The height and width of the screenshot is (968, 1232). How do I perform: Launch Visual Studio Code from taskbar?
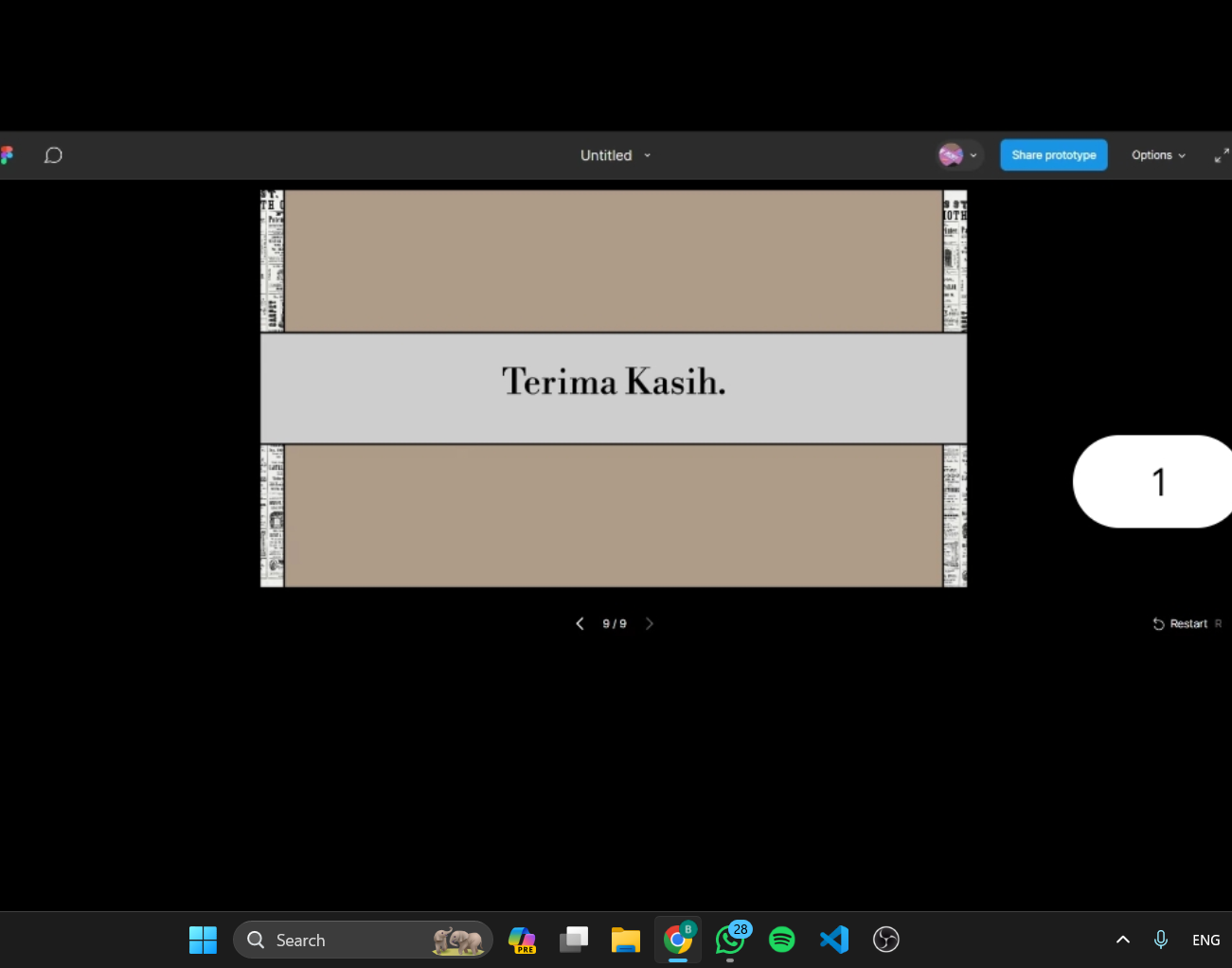point(834,940)
